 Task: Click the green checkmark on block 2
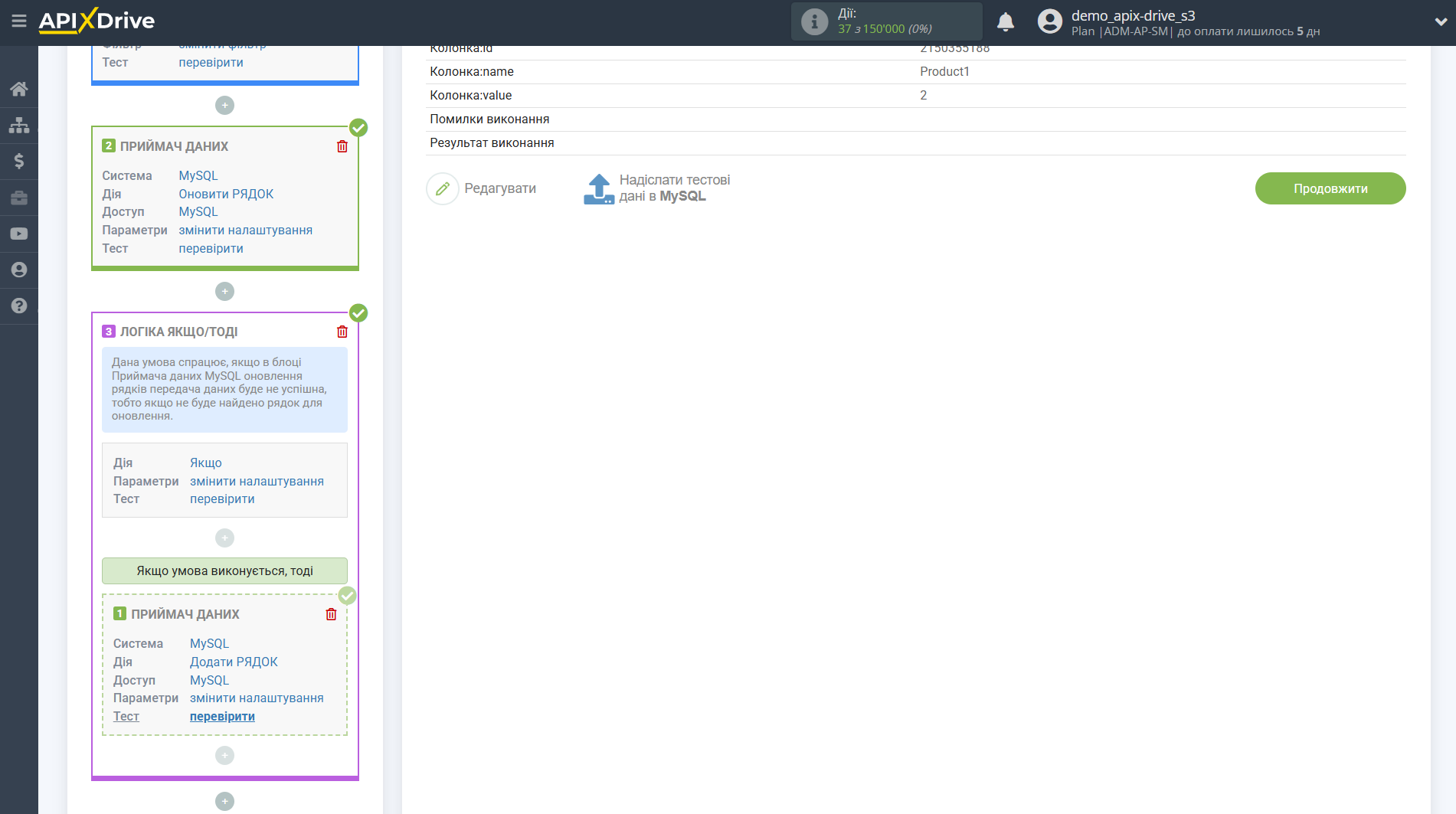pyautogui.click(x=358, y=127)
